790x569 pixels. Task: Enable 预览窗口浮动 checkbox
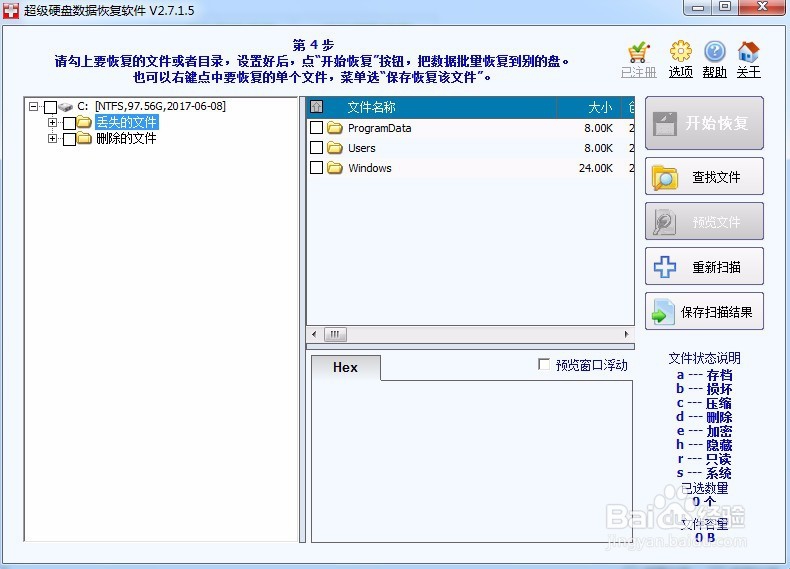pyautogui.click(x=544, y=364)
